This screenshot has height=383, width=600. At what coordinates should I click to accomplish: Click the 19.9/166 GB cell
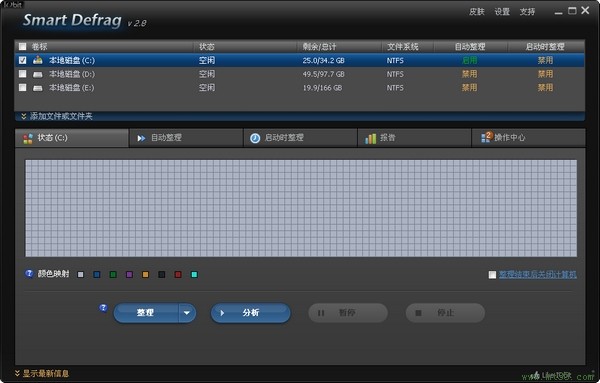tap(323, 88)
